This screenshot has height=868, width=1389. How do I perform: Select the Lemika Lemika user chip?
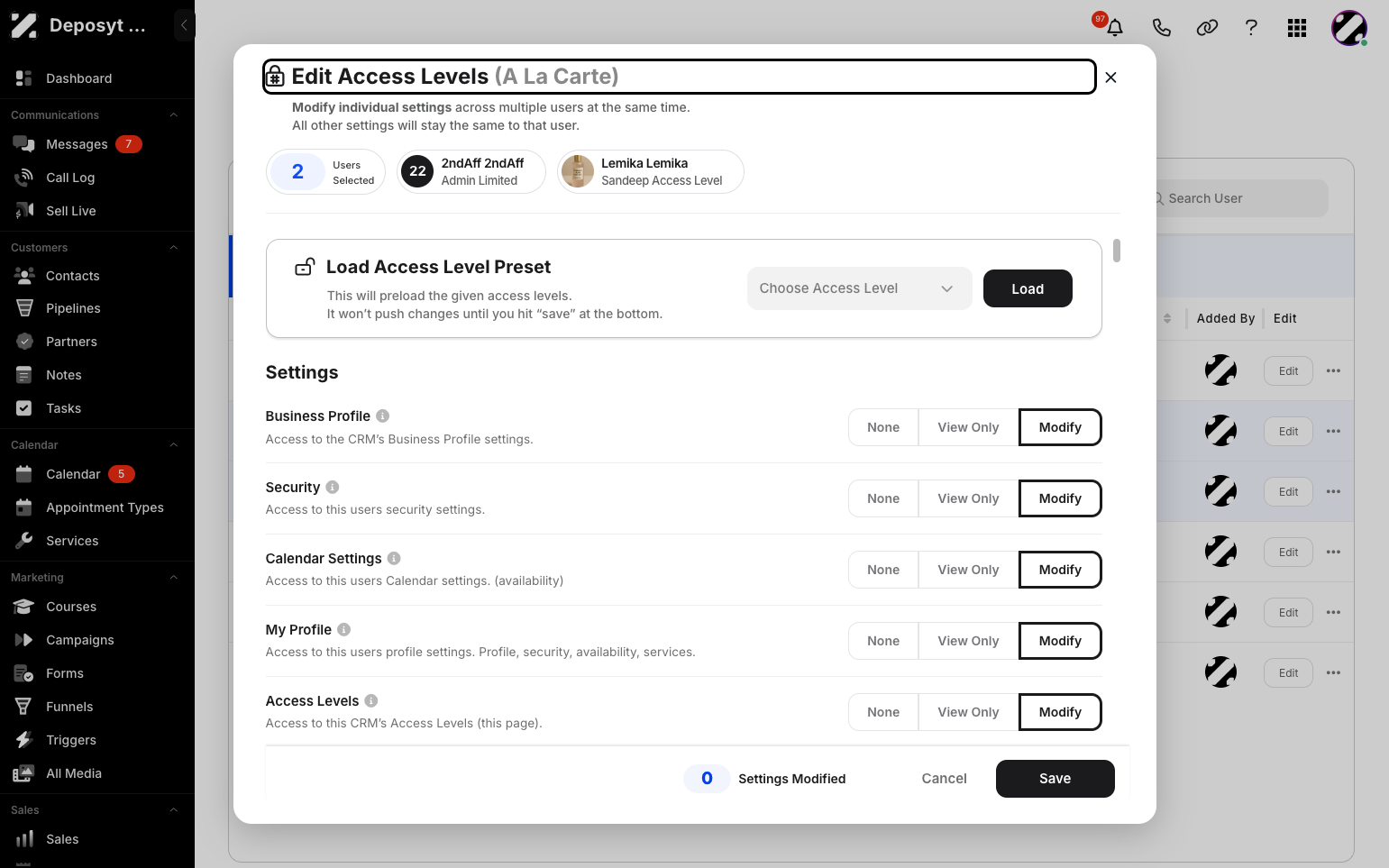click(651, 171)
